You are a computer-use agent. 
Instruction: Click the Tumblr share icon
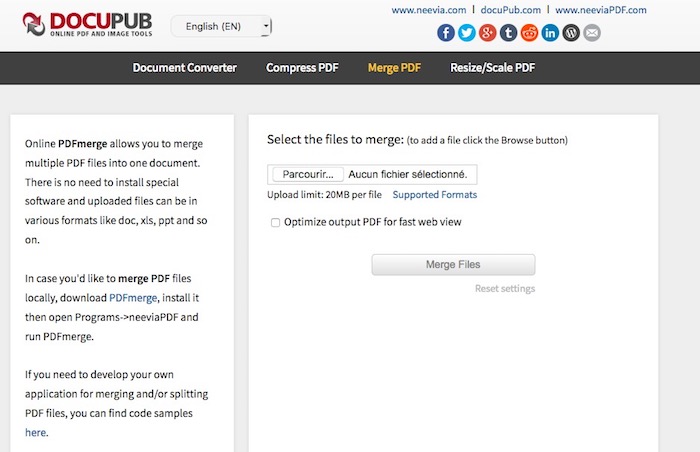click(509, 33)
